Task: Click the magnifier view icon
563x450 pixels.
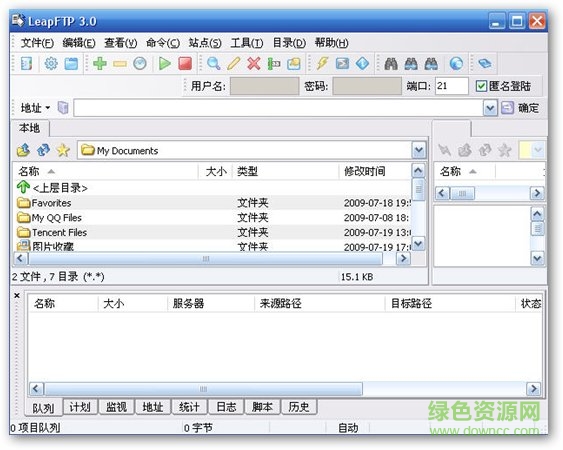Action: point(214,64)
